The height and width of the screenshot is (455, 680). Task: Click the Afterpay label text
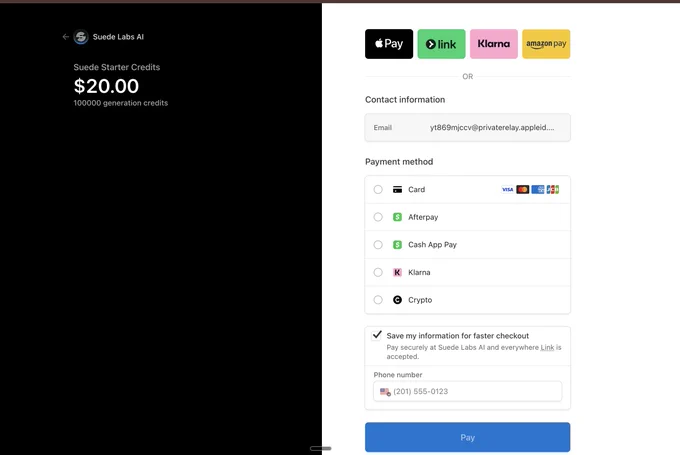coord(423,217)
